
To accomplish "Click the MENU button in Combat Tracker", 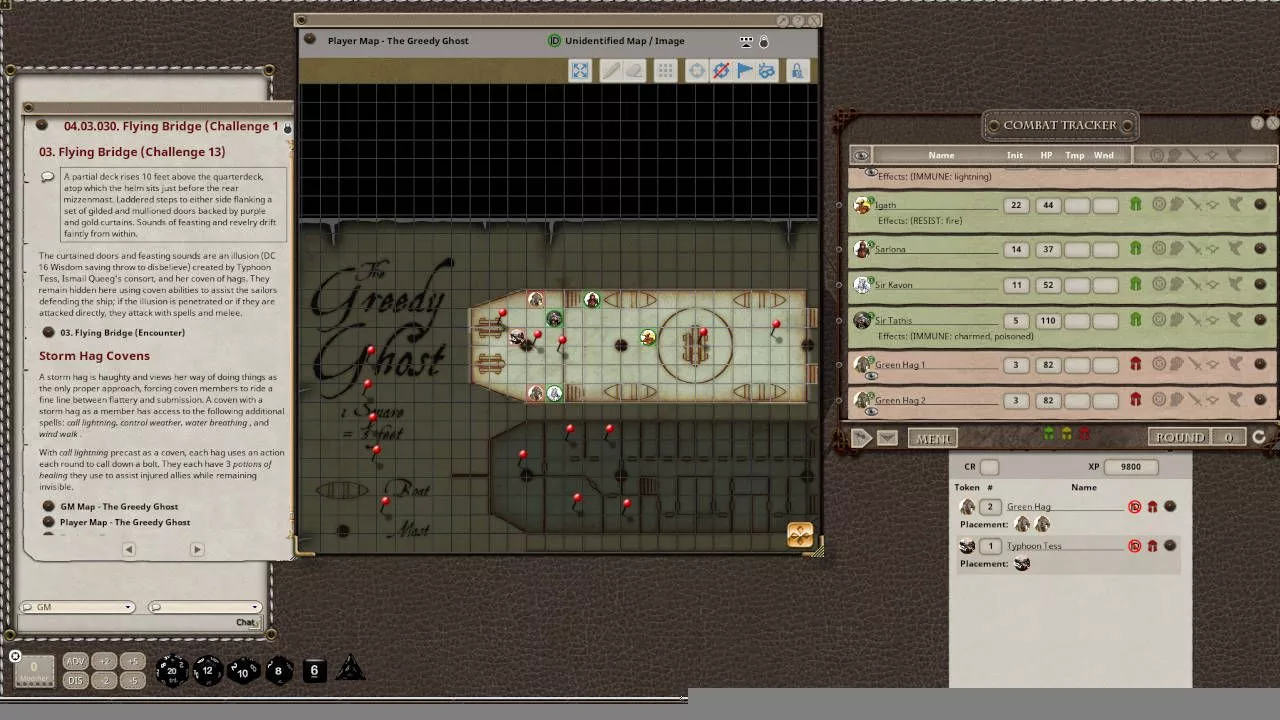I will [x=934, y=438].
